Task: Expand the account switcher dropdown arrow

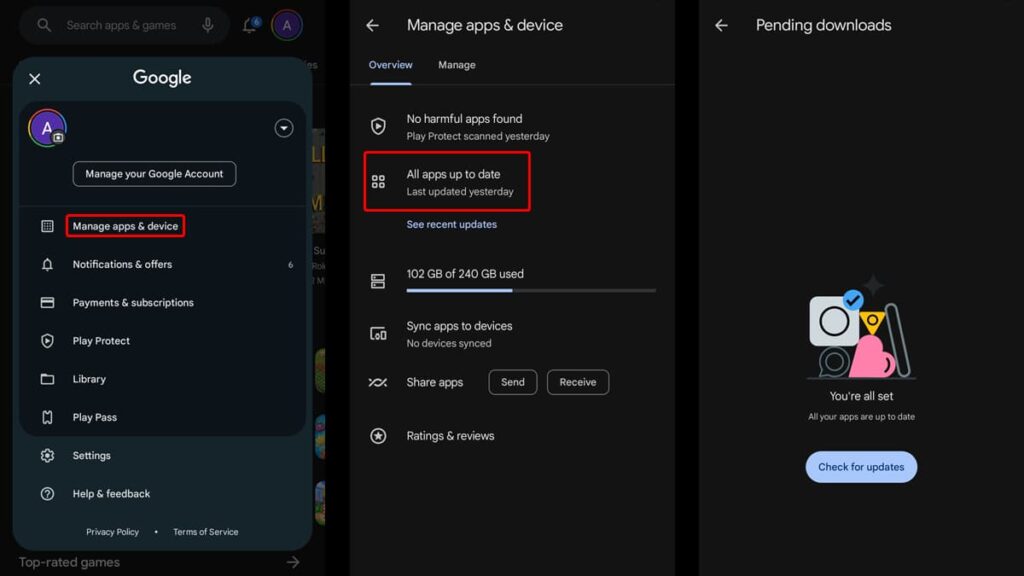Action: pyautogui.click(x=284, y=128)
